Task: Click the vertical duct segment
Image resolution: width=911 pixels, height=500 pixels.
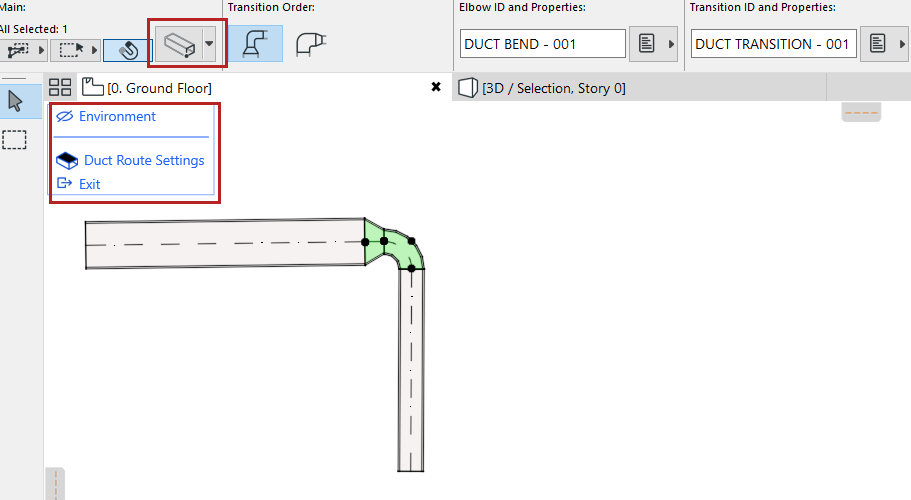Action: click(411, 370)
